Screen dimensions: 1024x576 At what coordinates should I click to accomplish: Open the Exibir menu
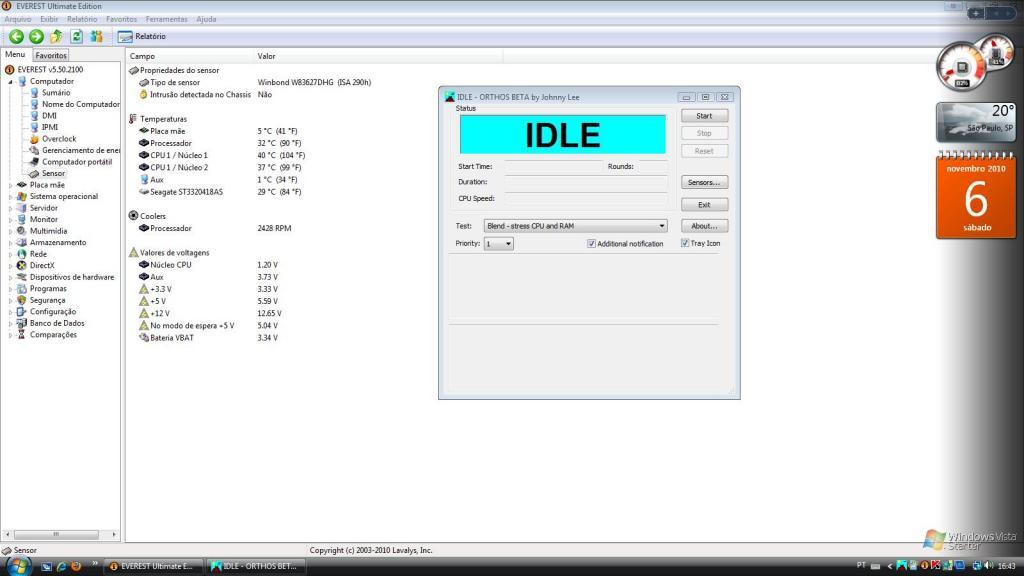coord(49,19)
